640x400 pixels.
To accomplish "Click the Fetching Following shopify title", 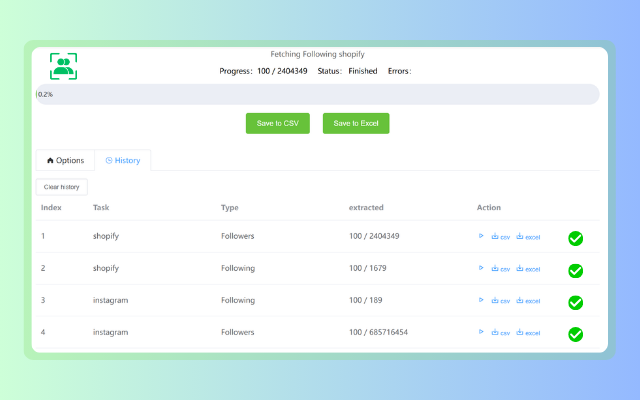I will [318, 54].
